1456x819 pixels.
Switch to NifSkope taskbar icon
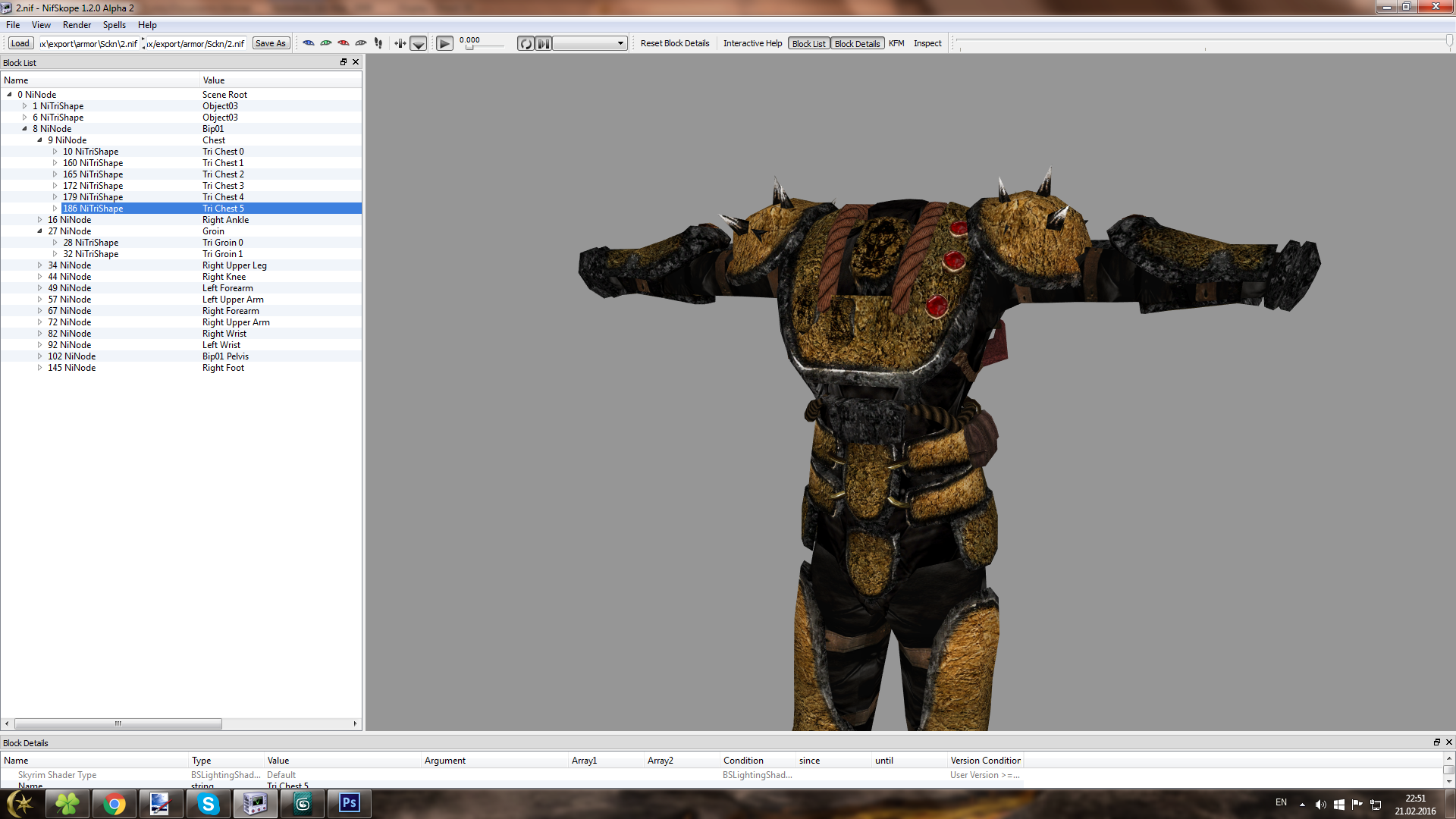(255, 804)
